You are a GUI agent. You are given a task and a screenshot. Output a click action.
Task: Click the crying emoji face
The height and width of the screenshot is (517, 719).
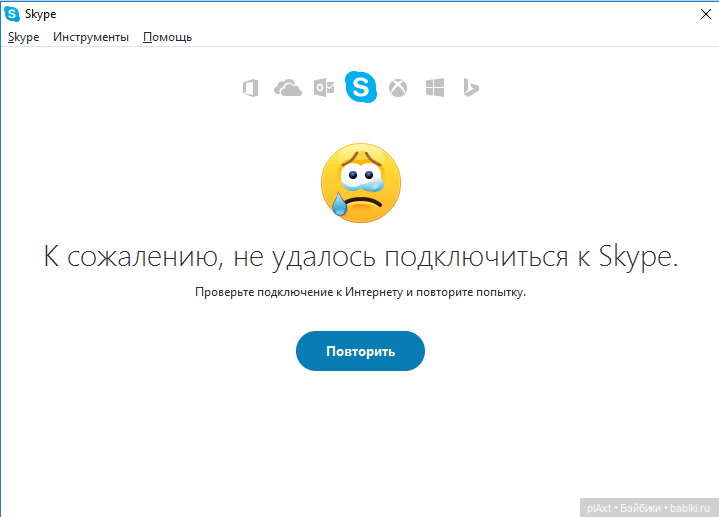[360, 182]
